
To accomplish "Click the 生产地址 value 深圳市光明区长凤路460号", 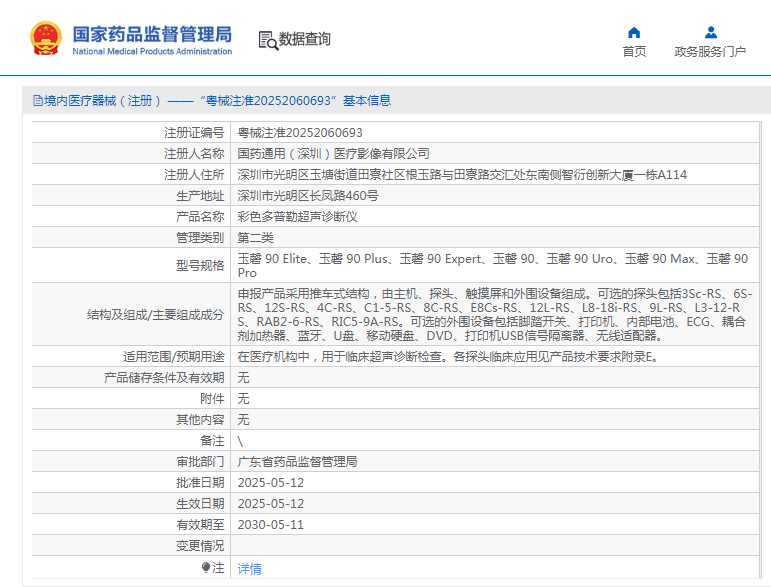I will click(308, 195).
